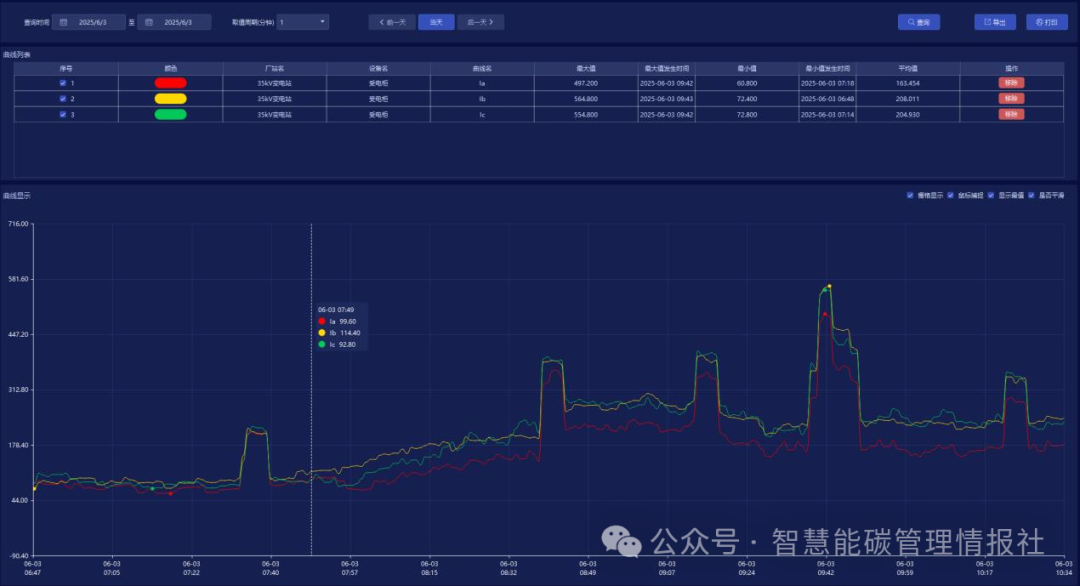This screenshot has width=1080, height=586.
Task: Print the report with 打印 button
Action: [x=1047, y=22]
